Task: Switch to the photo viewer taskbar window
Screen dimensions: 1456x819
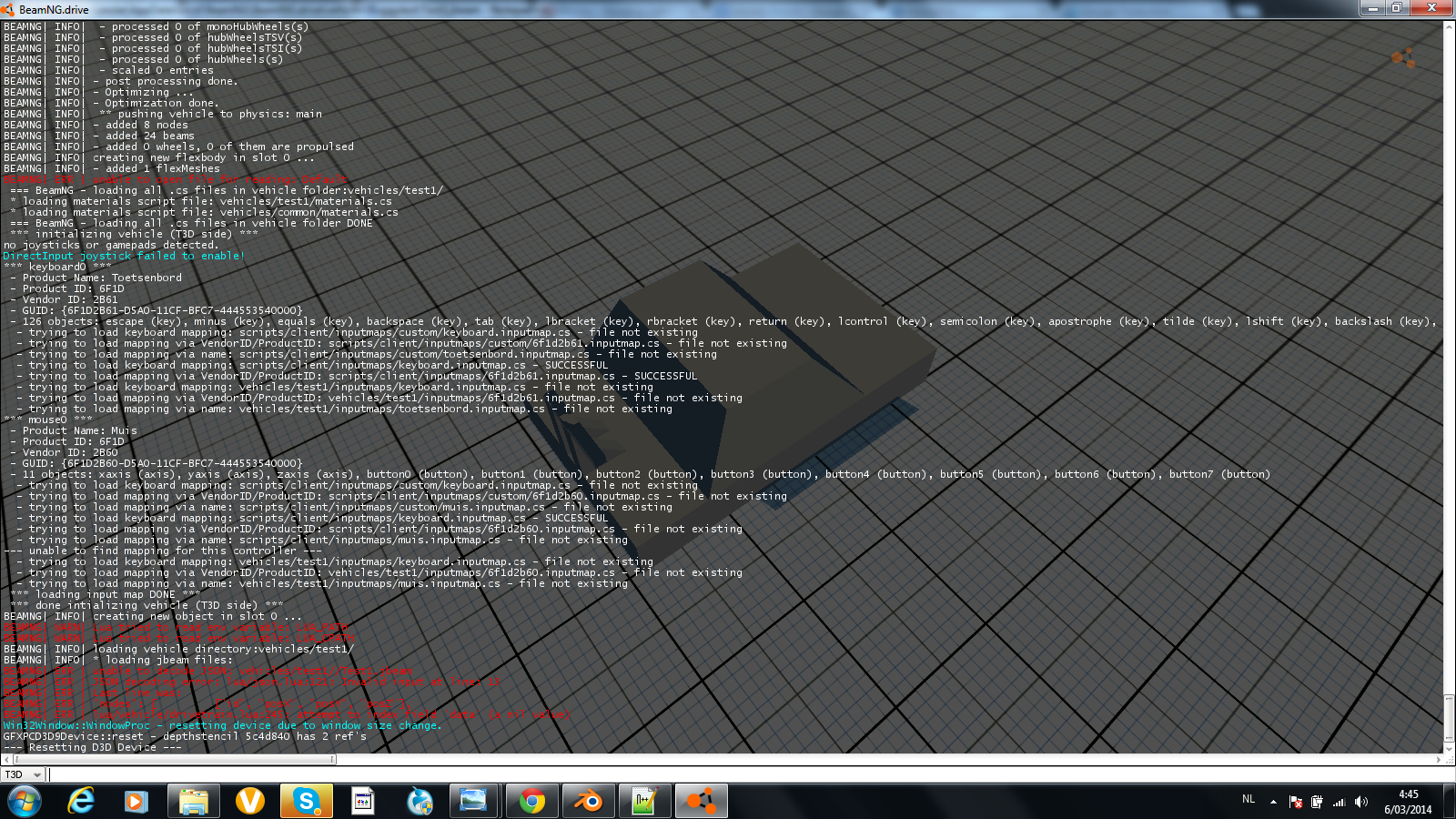Action: tap(474, 802)
